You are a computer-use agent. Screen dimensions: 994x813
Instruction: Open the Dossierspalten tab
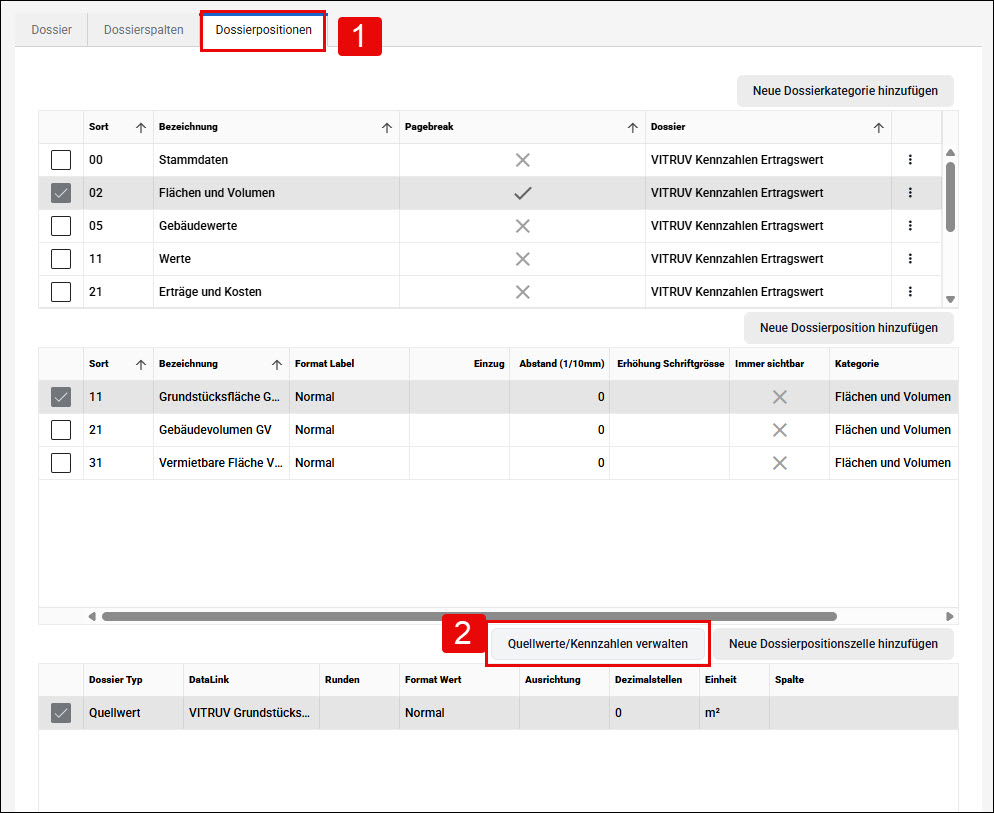point(144,30)
